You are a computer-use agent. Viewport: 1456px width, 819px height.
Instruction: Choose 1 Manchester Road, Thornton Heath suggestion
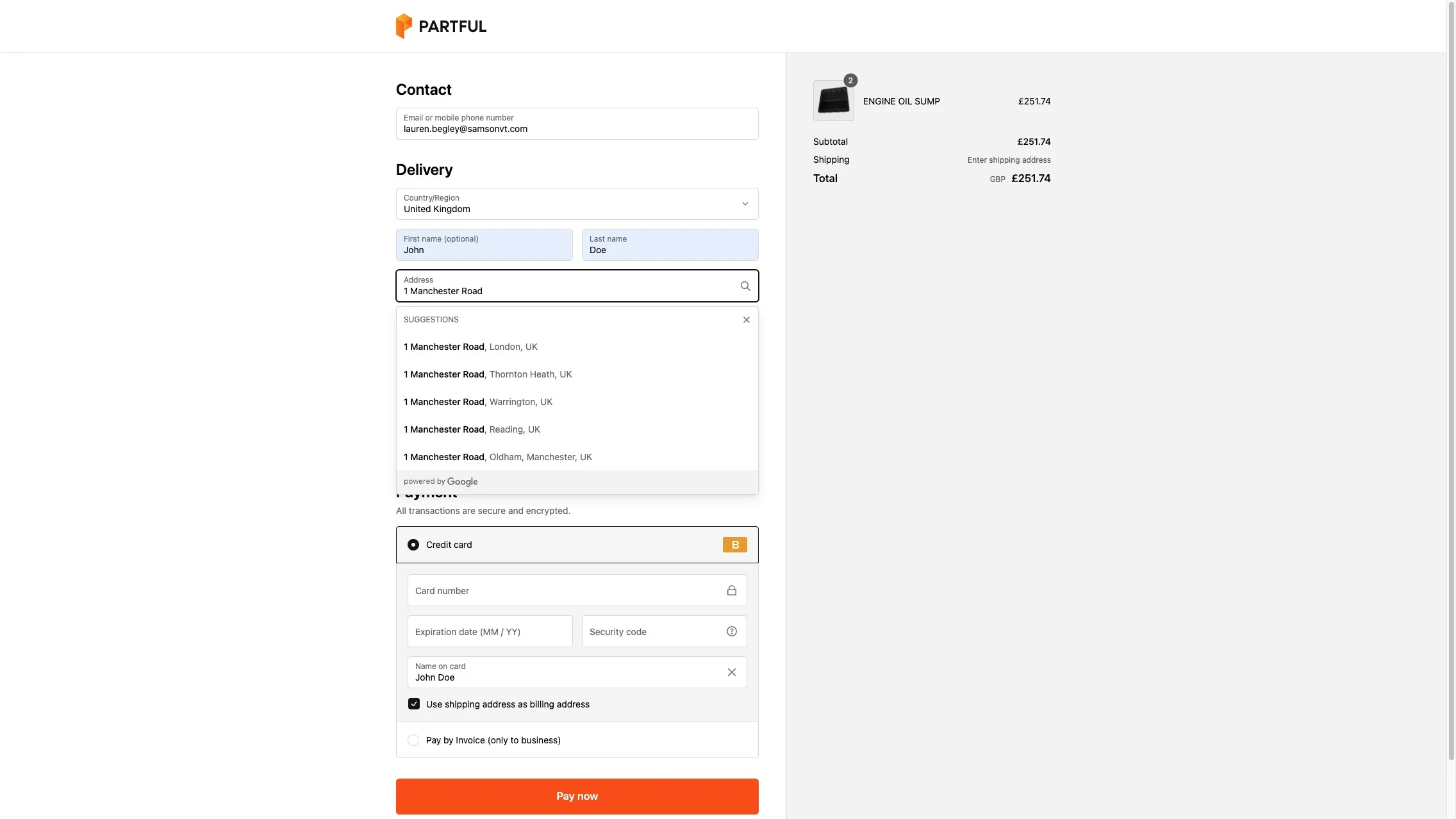(x=577, y=374)
